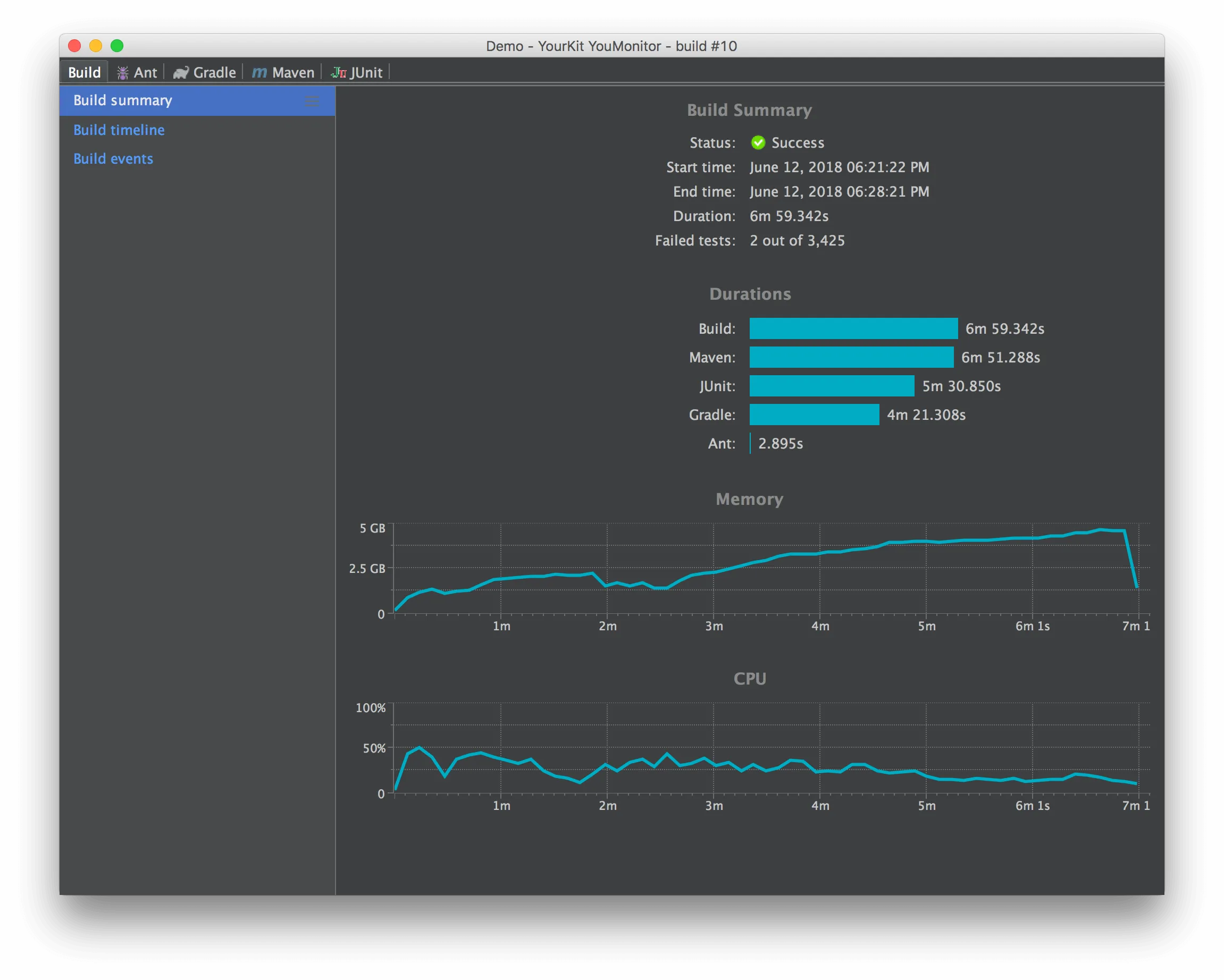
Task: Click the green zoom window button
Action: (117, 46)
